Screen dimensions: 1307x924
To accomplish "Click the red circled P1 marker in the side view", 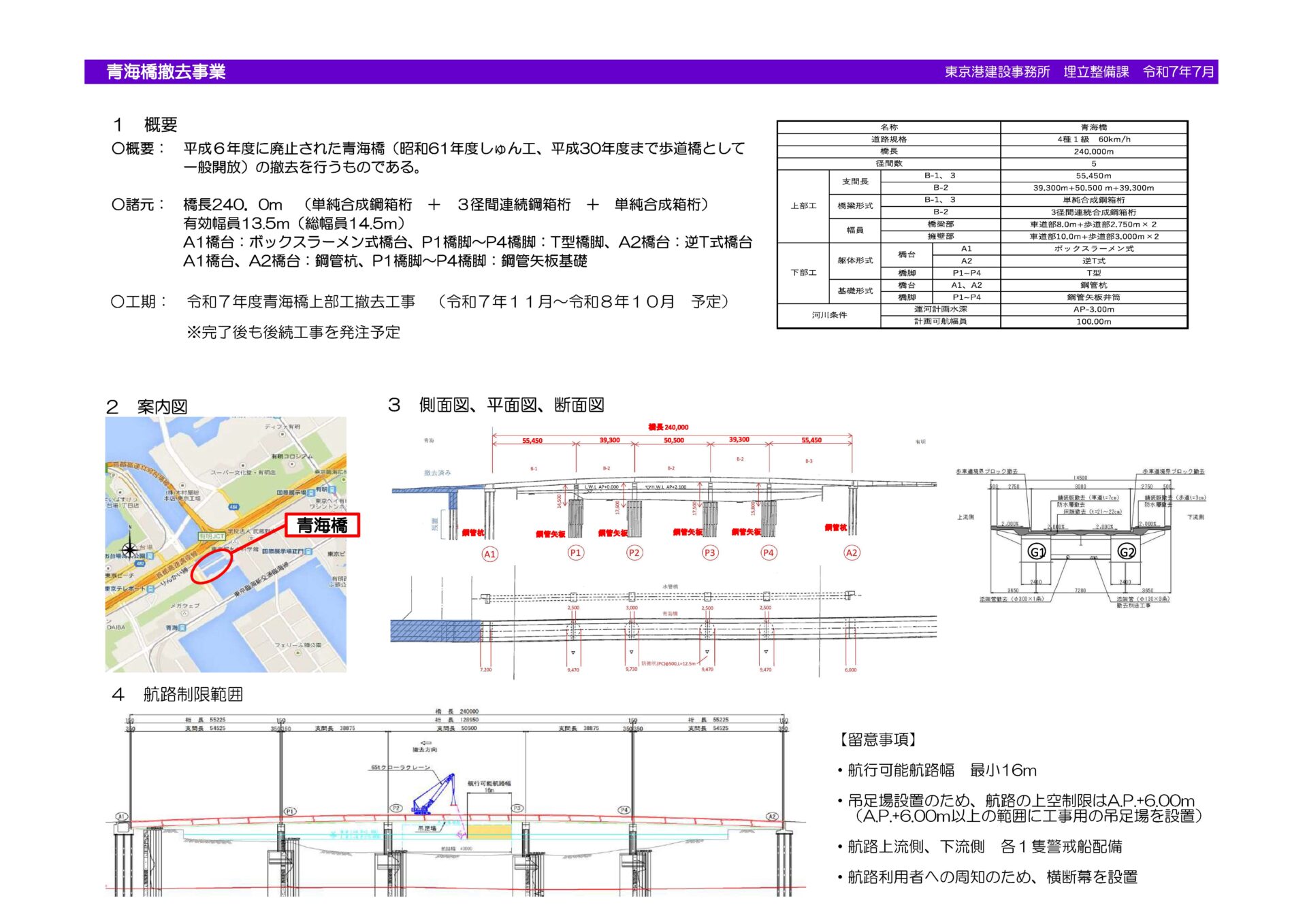I will click(x=575, y=552).
